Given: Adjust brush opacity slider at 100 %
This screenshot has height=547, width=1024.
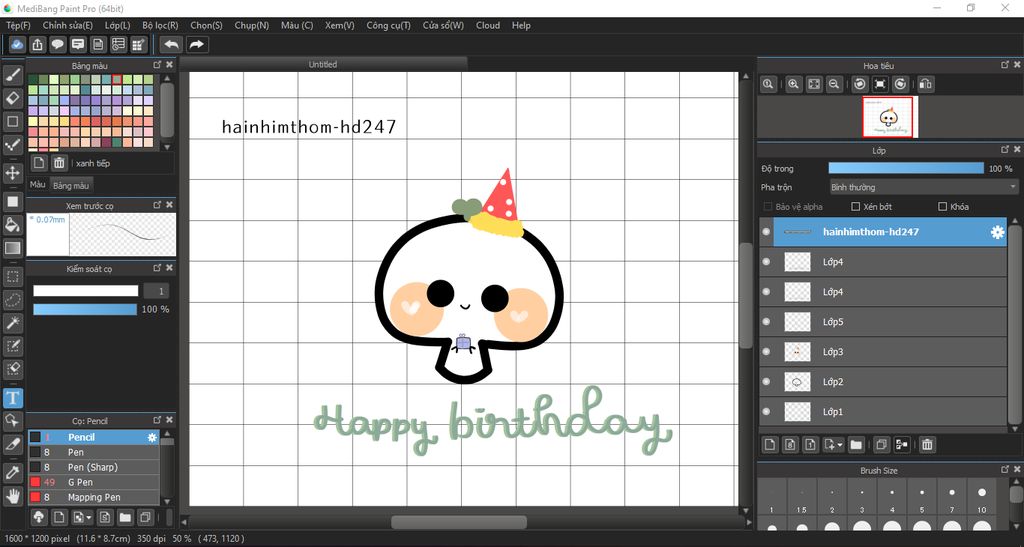Looking at the screenshot, I should [x=86, y=309].
